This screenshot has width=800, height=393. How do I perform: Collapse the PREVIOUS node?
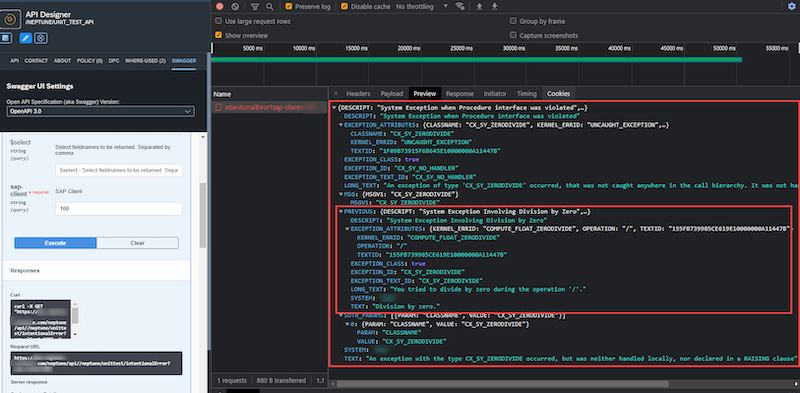click(341, 211)
